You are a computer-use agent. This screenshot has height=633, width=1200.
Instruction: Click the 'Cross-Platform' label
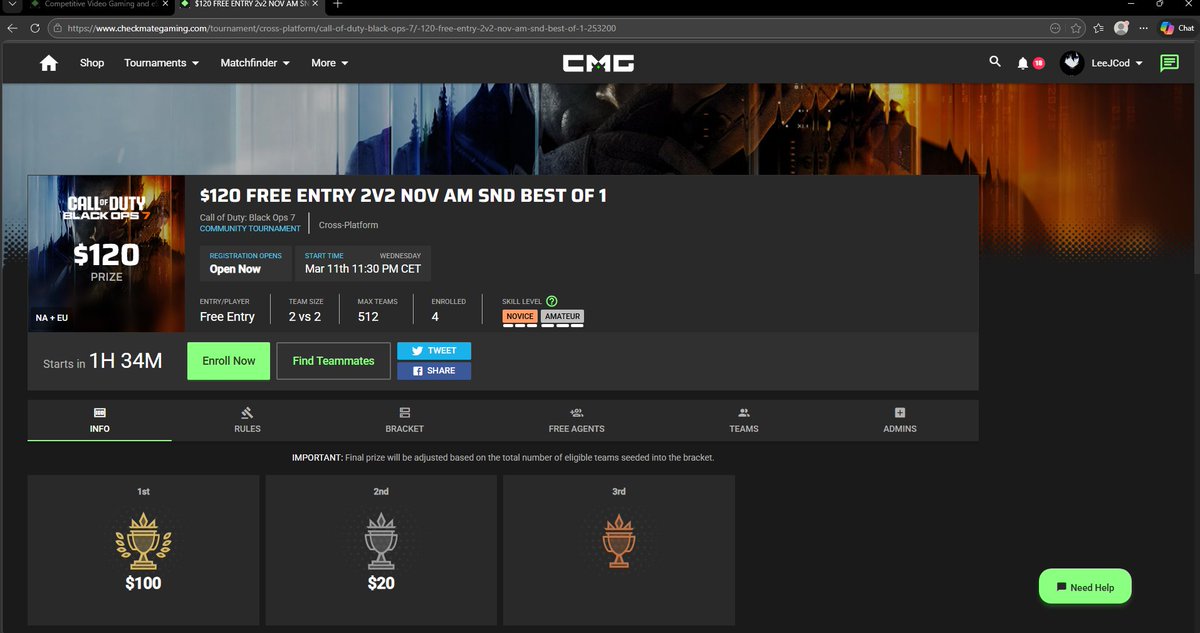click(x=348, y=225)
